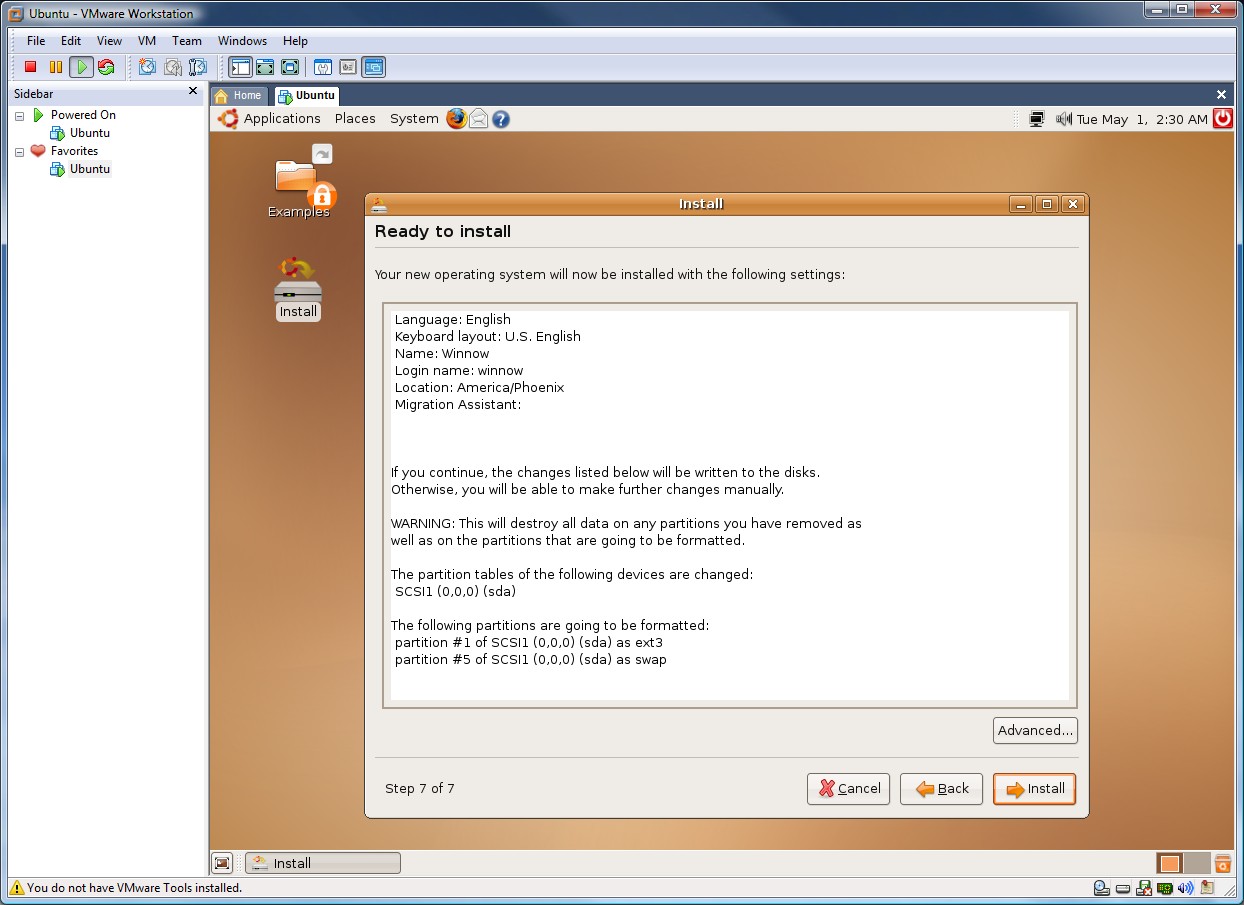Screen dimensions: 1244x905
Task: Open the Advanced... options
Action: point(1035,730)
